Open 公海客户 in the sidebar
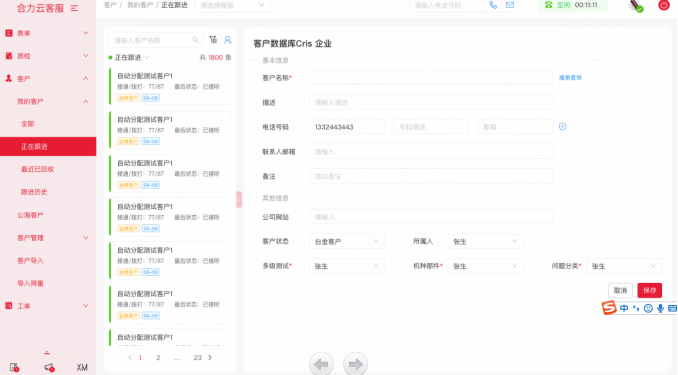 pyautogui.click(x=30, y=215)
